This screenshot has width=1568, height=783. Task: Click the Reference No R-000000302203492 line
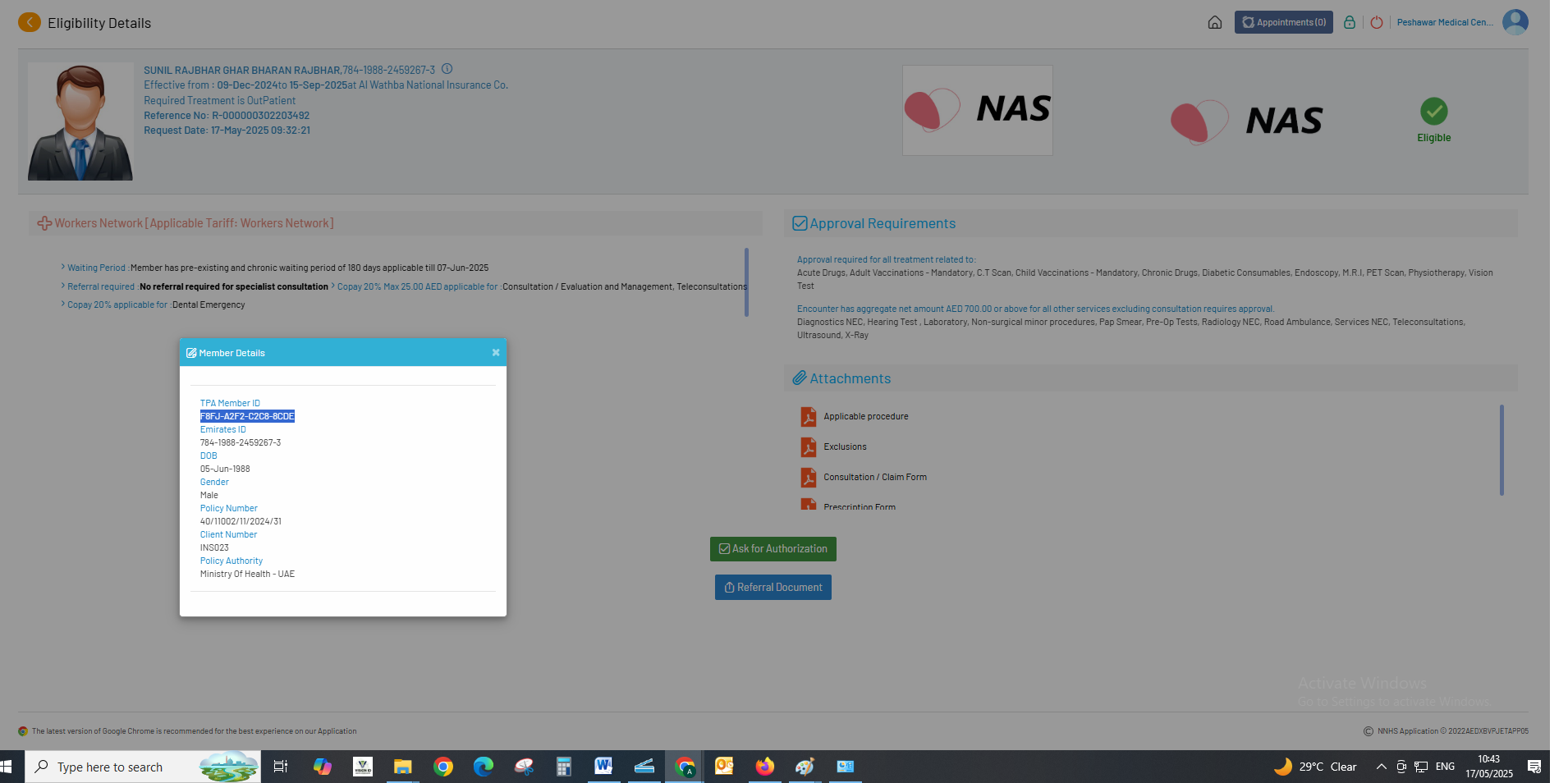click(227, 116)
